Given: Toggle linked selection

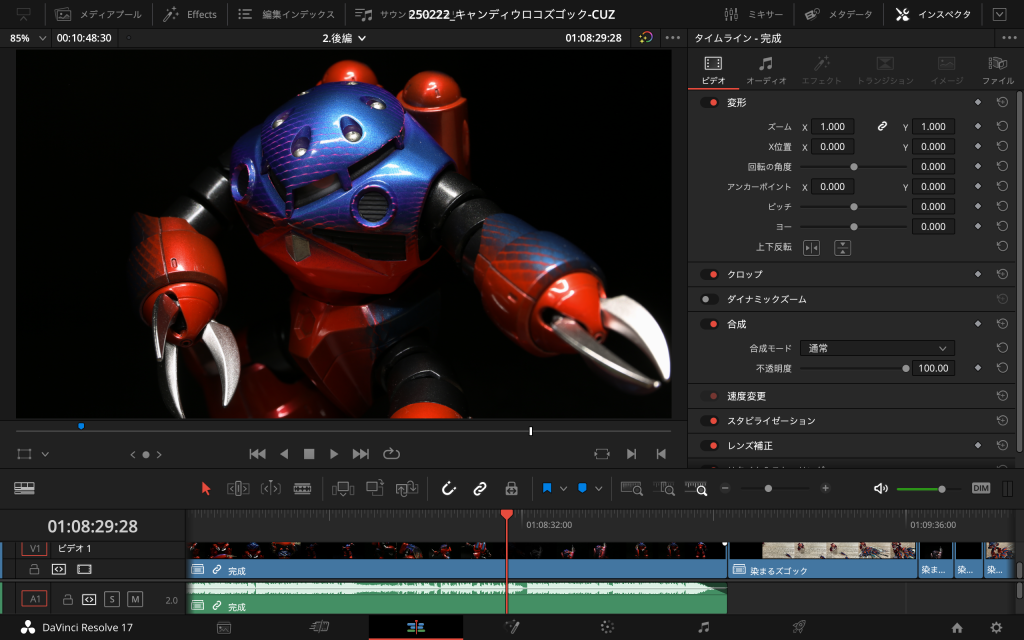Looking at the screenshot, I should coord(479,488).
